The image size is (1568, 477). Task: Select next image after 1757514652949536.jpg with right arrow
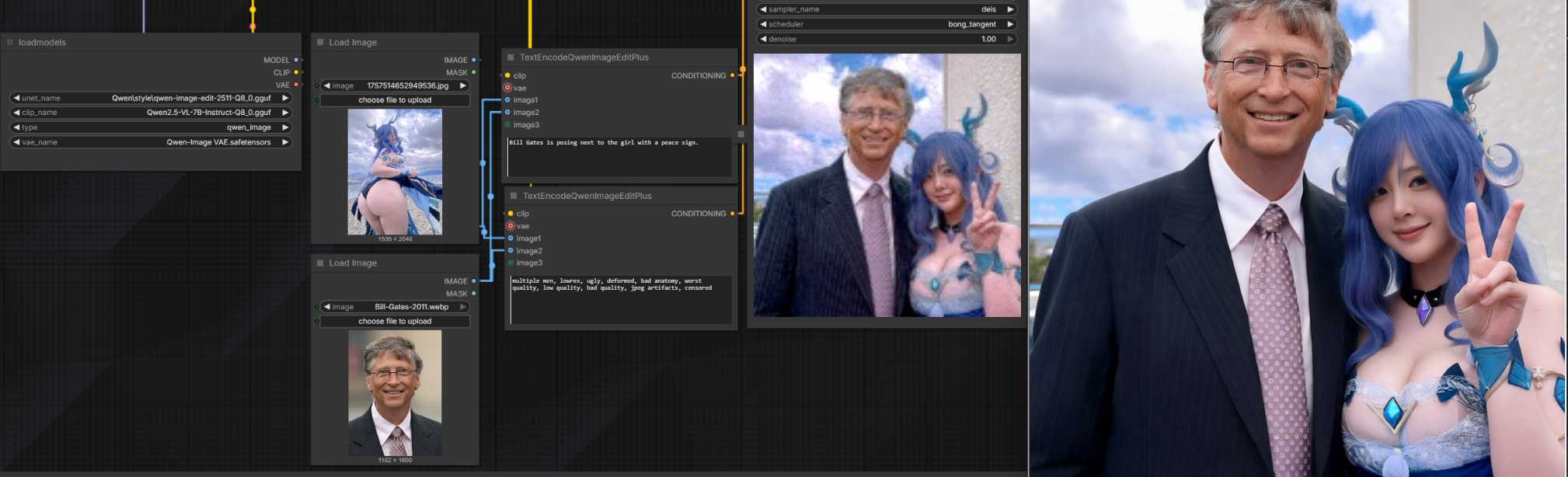click(x=463, y=85)
